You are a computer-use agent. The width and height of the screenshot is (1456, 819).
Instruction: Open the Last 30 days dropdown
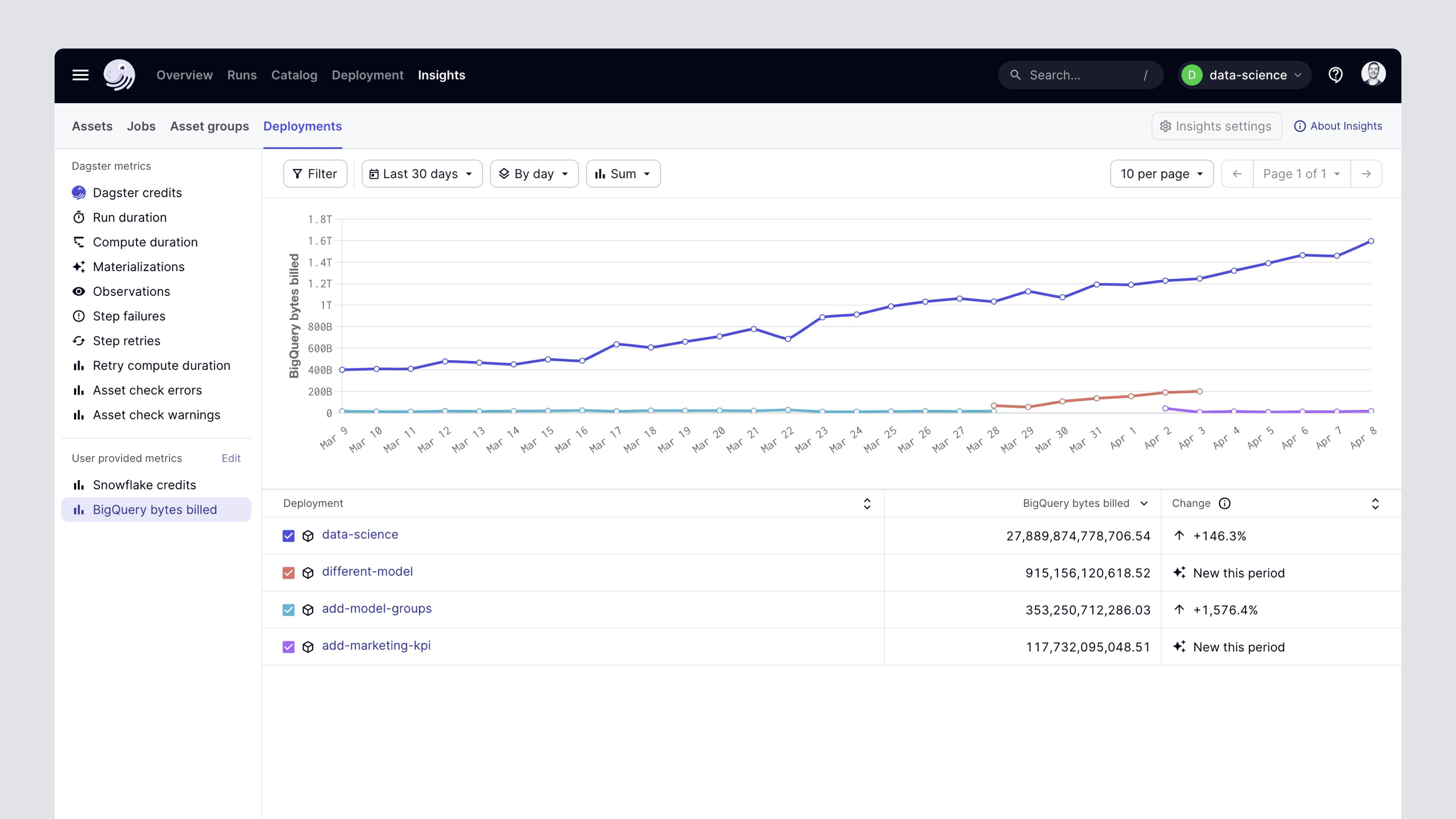tap(422, 174)
